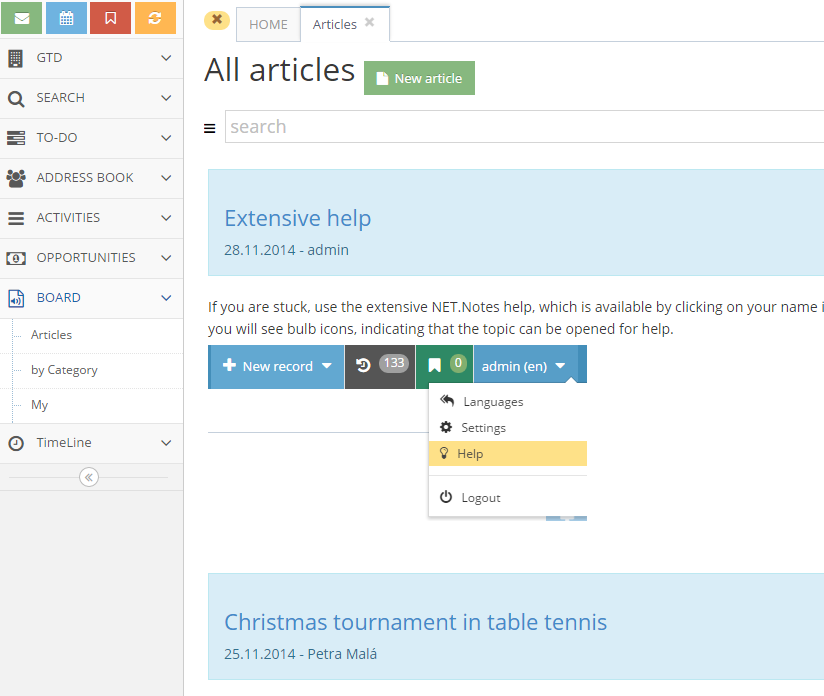Click the yellow close-all tabs X button
824x696 pixels.
(217, 21)
